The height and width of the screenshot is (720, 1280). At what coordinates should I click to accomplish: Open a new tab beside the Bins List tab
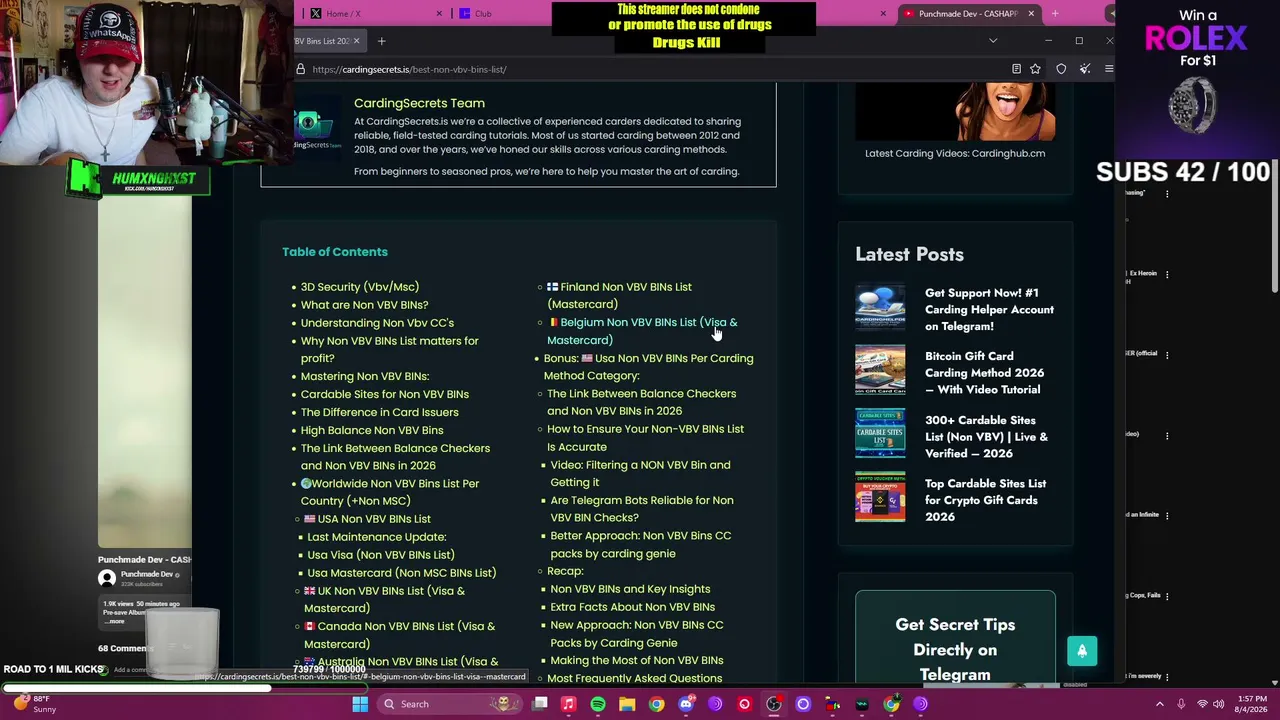coord(381,41)
